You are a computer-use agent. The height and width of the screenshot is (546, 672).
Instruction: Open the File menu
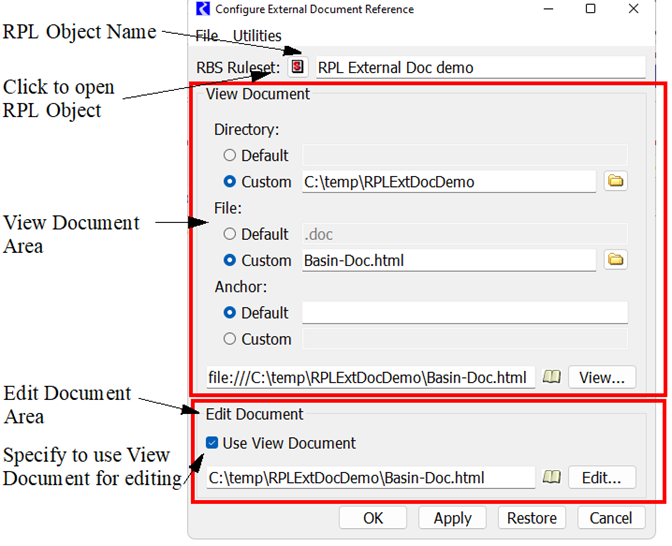point(207,36)
